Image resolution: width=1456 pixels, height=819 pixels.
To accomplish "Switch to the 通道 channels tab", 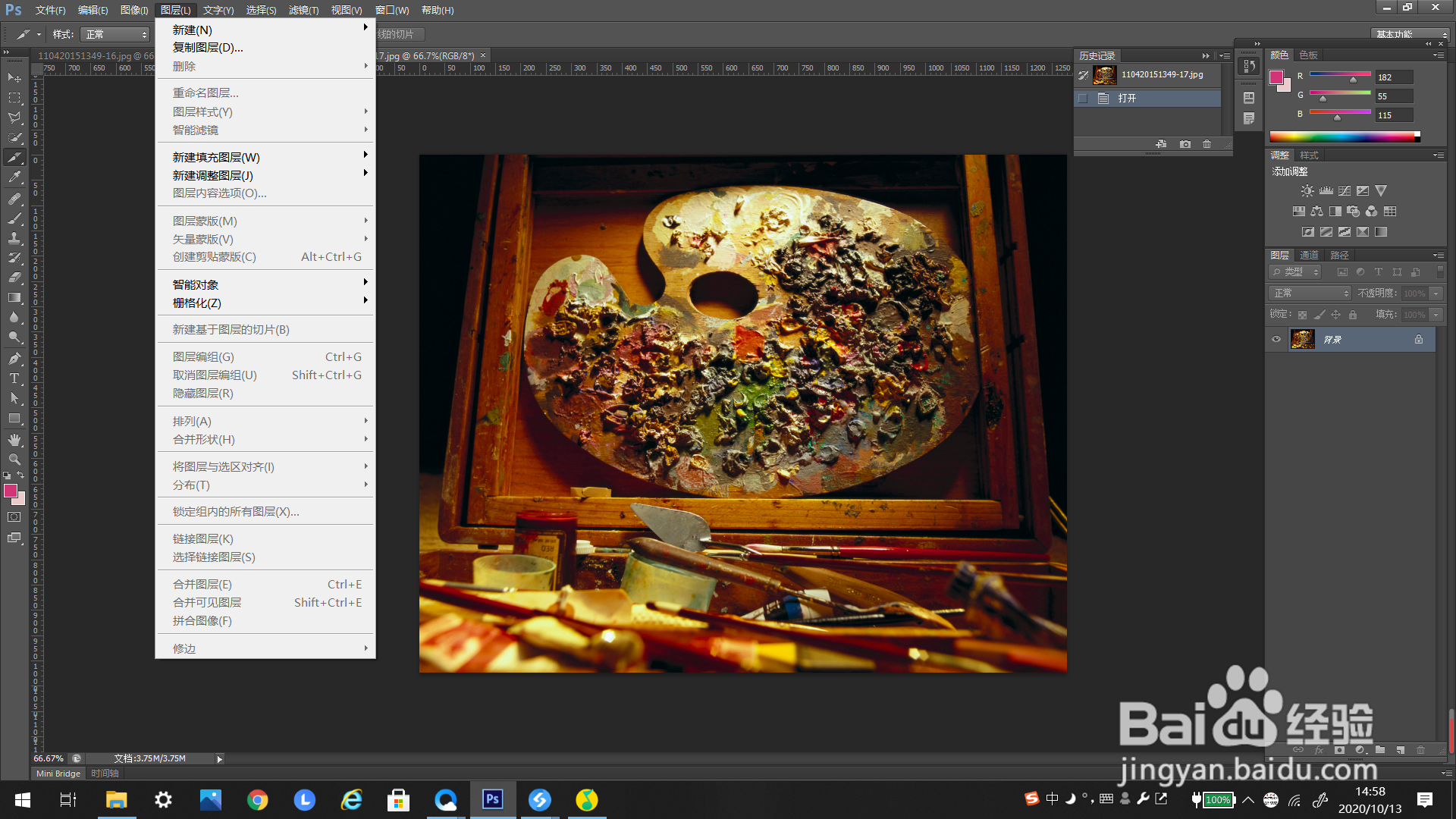I will click(x=1309, y=256).
